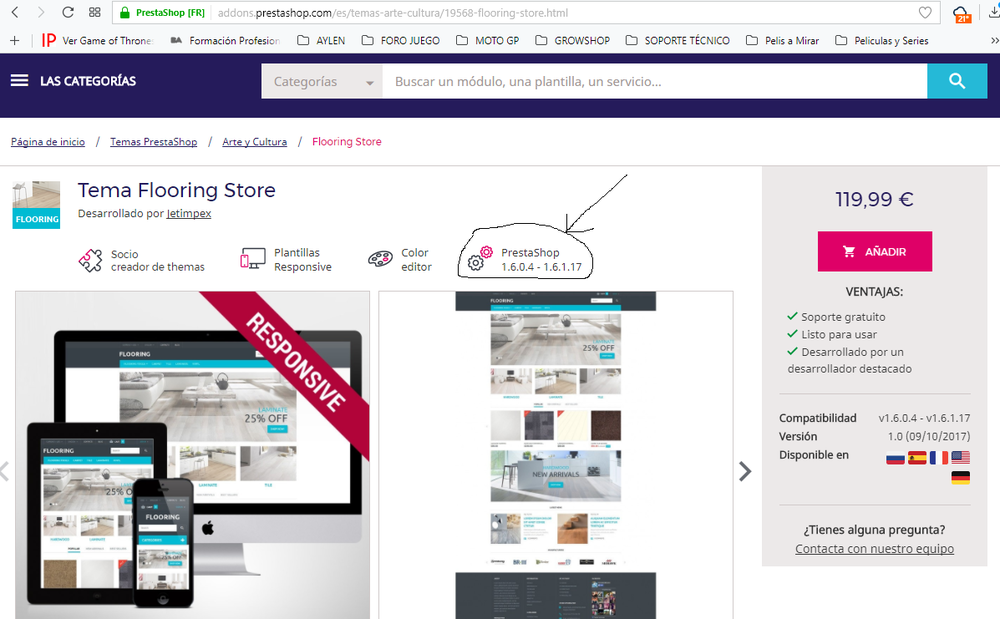Toggle the favorite heart in the address bar

[x=926, y=13]
